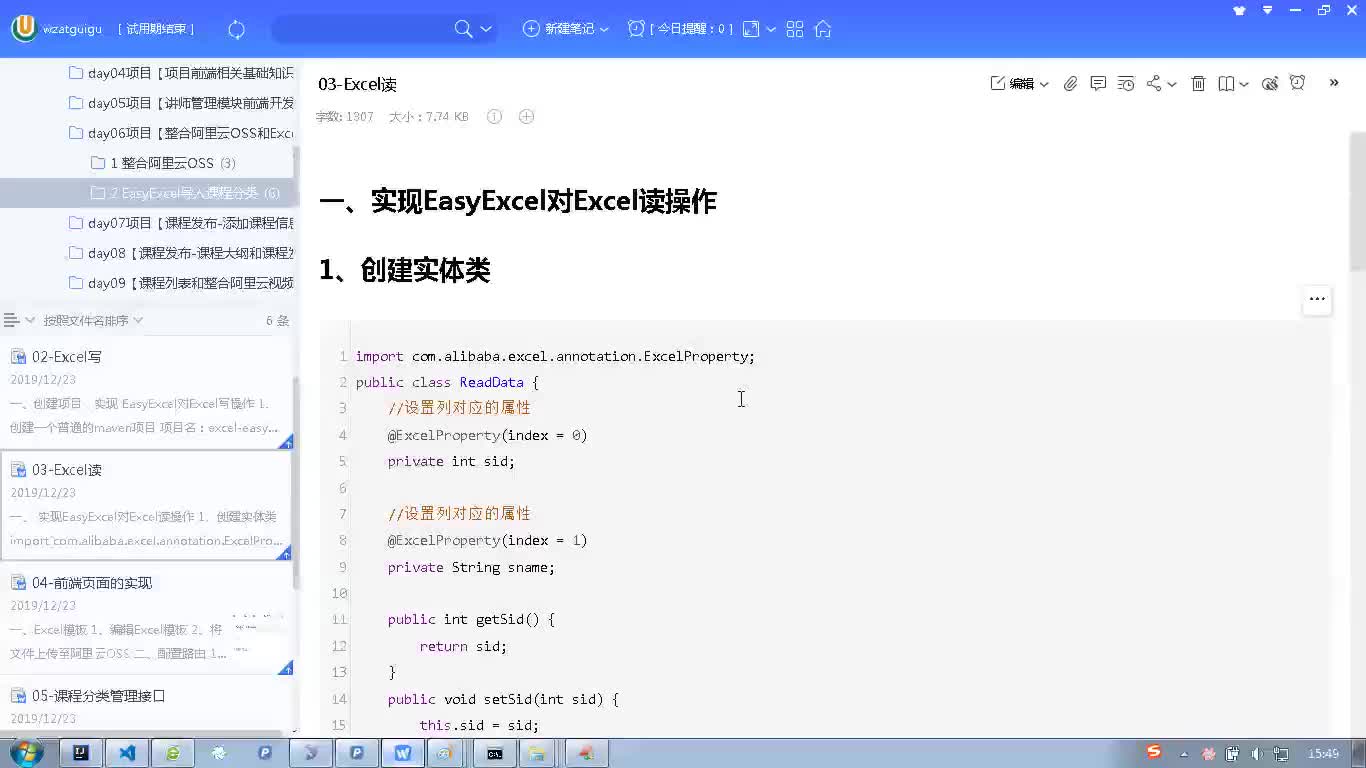Open the search options dropdown arrow
This screenshot has width=1366, height=768.
(x=486, y=29)
